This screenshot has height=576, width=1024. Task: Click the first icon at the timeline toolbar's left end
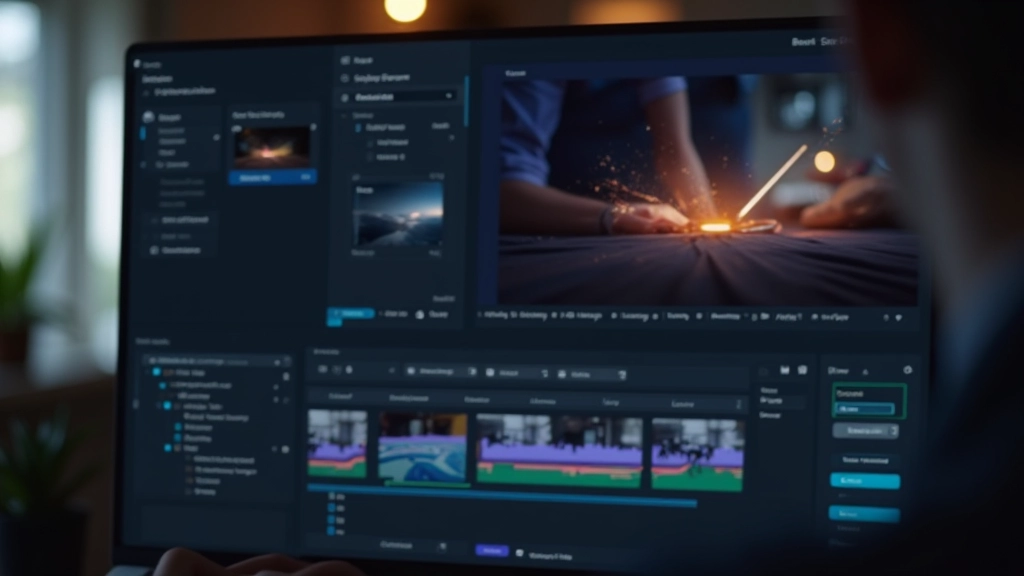pyautogui.click(x=322, y=369)
